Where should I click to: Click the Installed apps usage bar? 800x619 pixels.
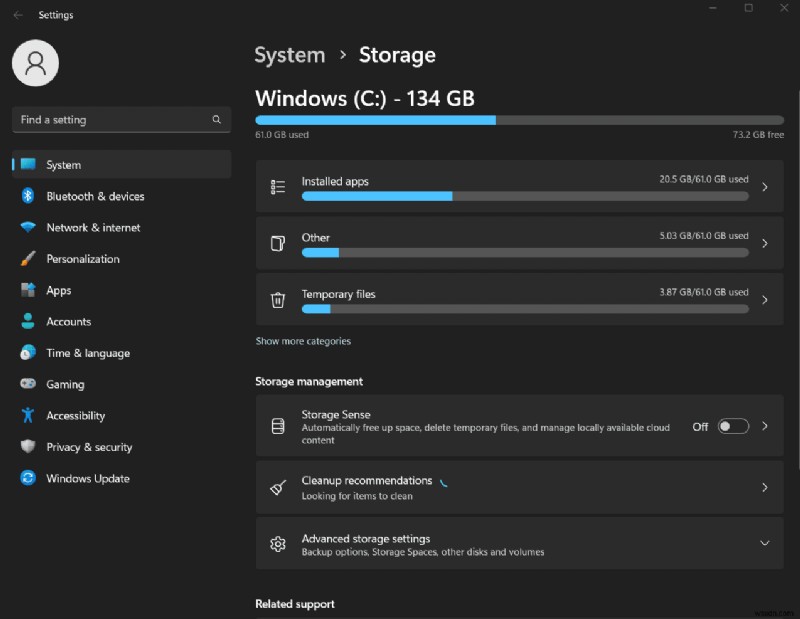(x=525, y=196)
